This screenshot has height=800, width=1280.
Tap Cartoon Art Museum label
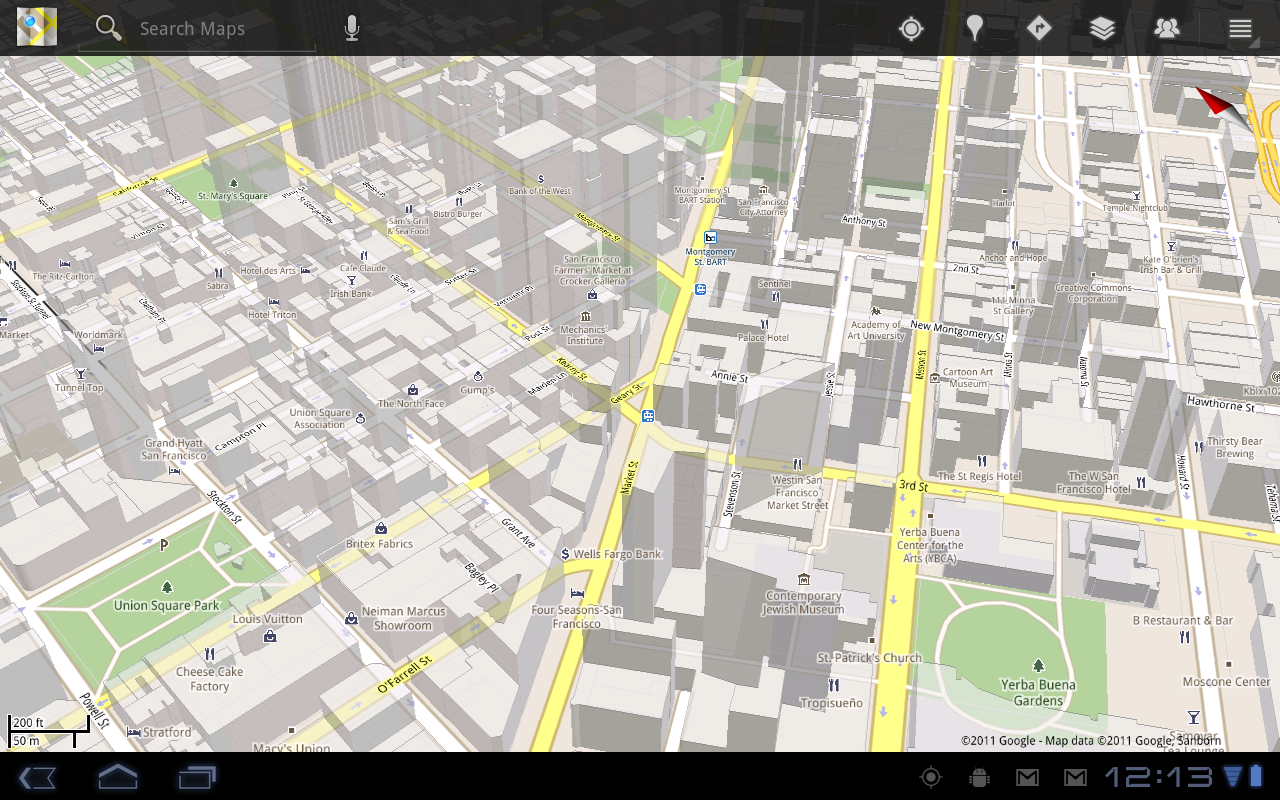click(x=968, y=378)
